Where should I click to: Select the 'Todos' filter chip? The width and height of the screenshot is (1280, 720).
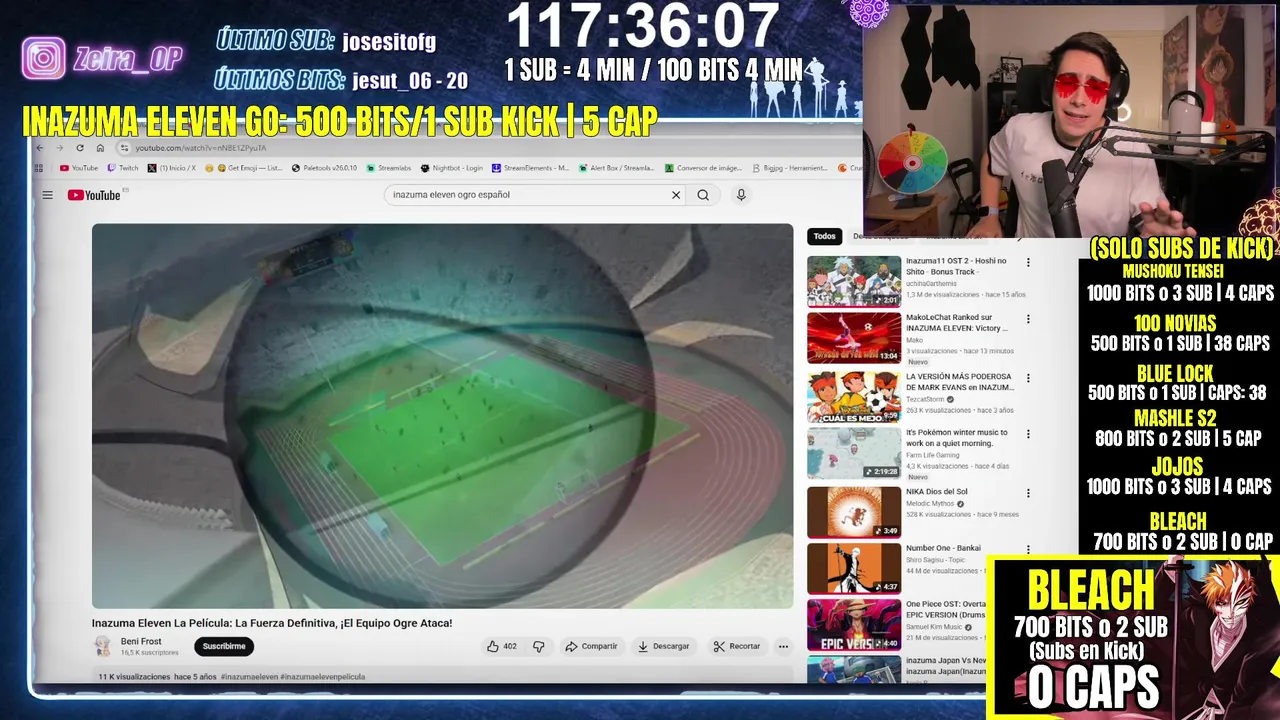coord(824,236)
